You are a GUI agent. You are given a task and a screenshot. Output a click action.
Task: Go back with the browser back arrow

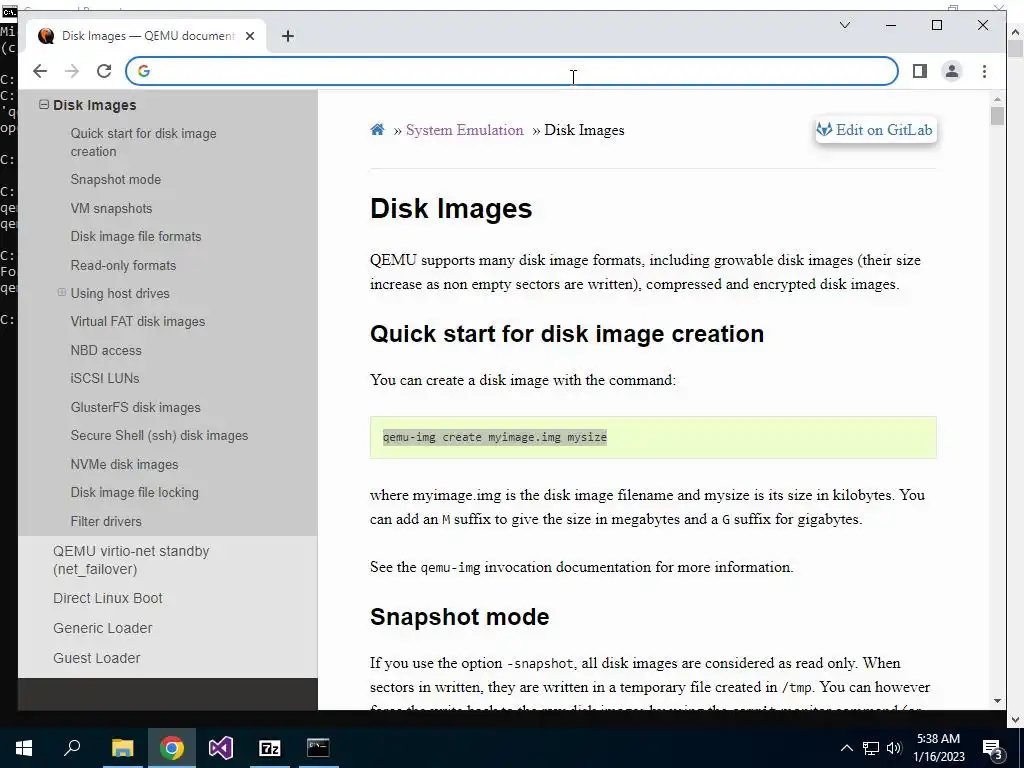40,71
